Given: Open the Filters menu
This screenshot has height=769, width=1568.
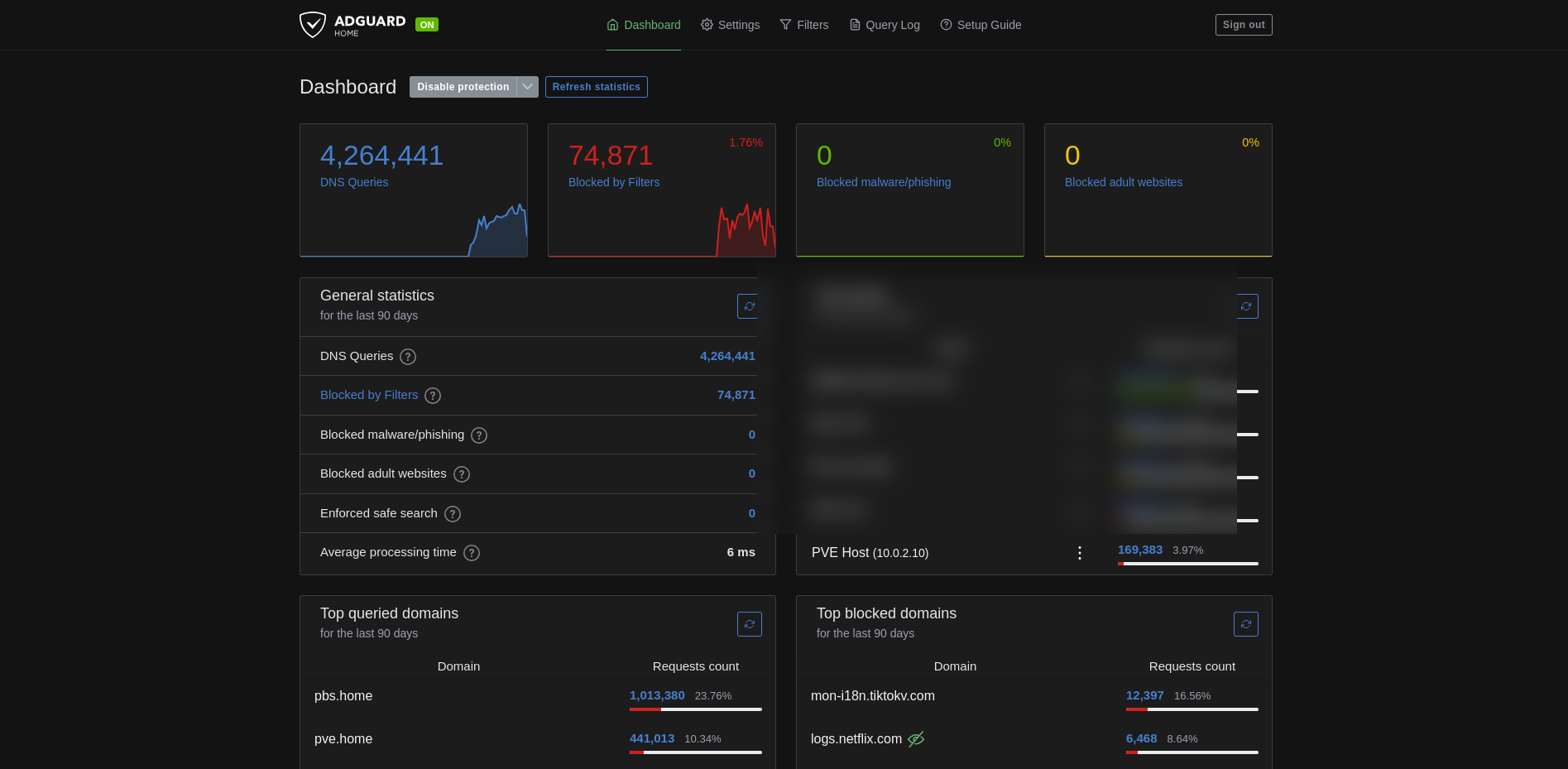Looking at the screenshot, I should point(803,25).
